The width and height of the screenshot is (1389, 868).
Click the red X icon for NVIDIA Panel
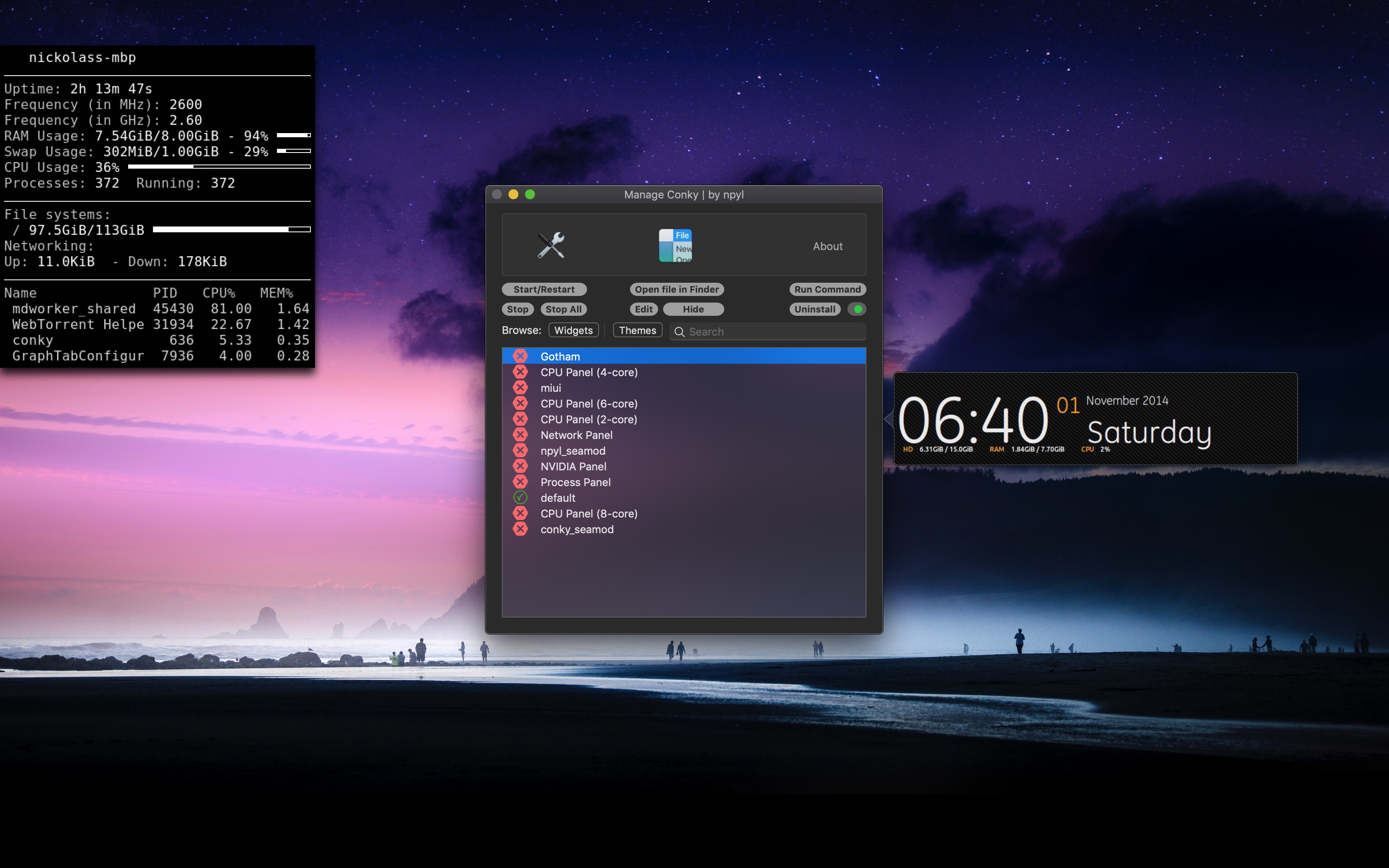520,466
